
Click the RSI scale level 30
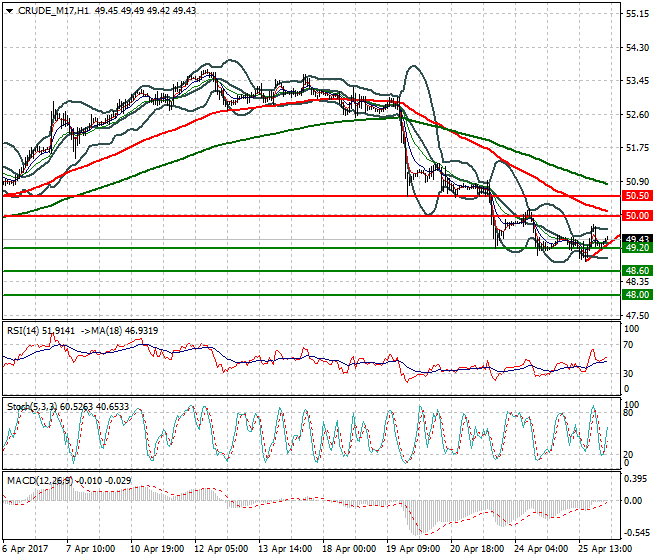[628, 373]
